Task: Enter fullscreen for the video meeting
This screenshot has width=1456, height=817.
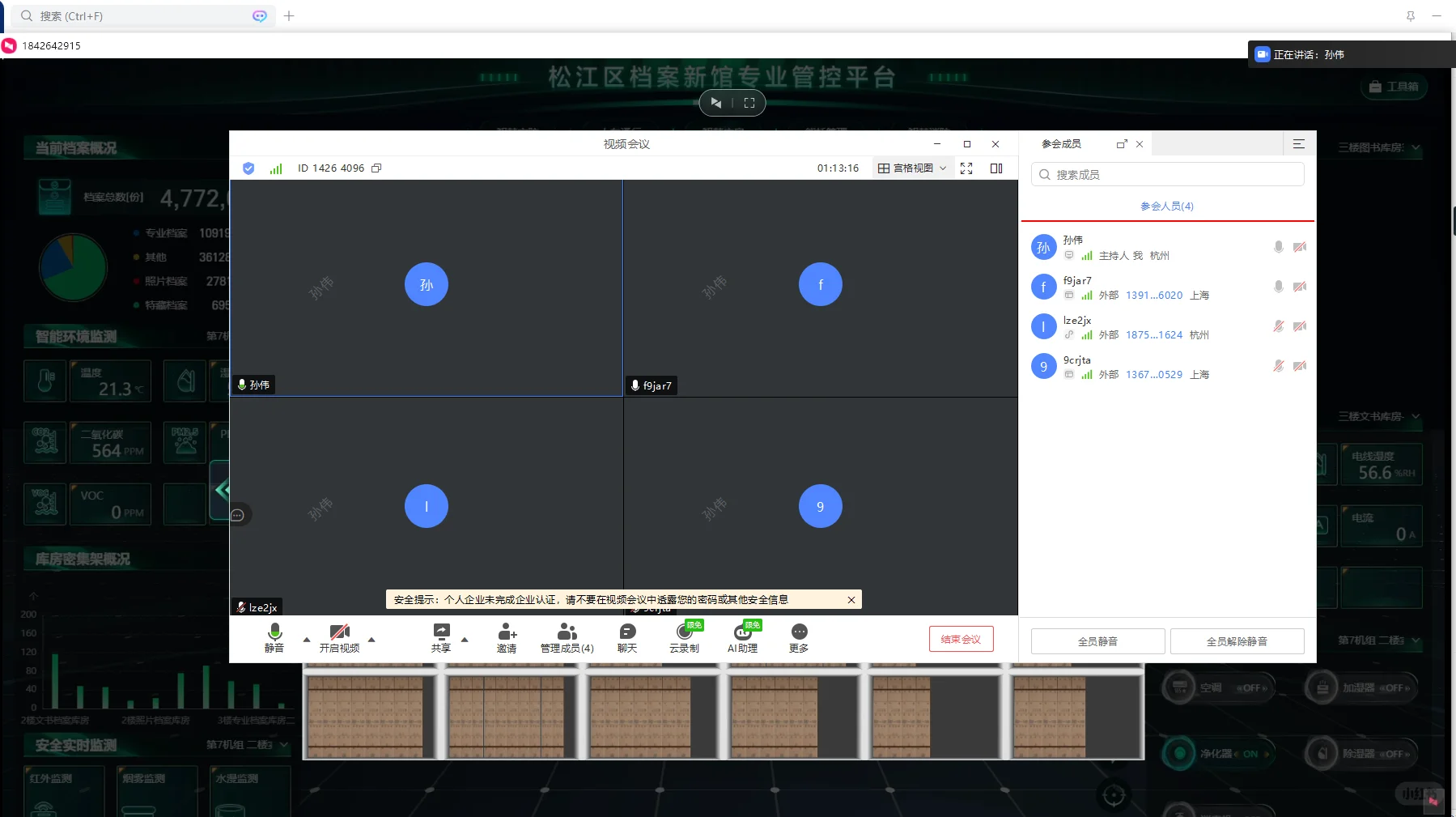Action: (x=966, y=168)
